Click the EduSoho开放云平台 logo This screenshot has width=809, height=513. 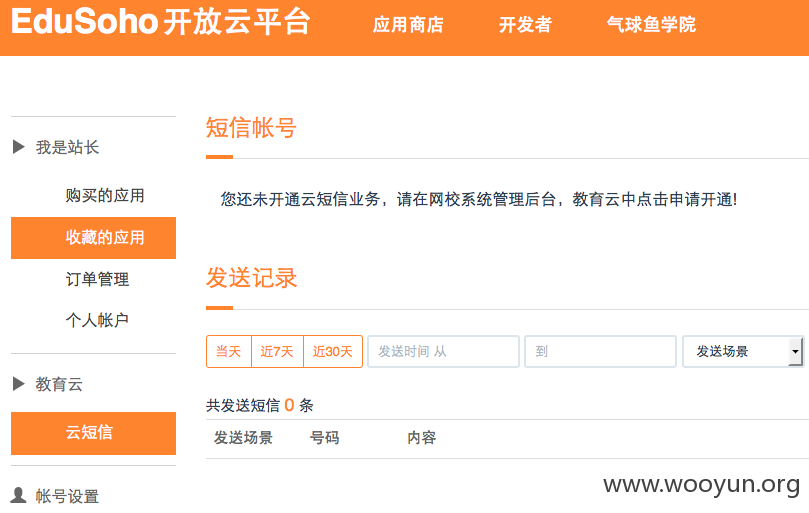160,22
